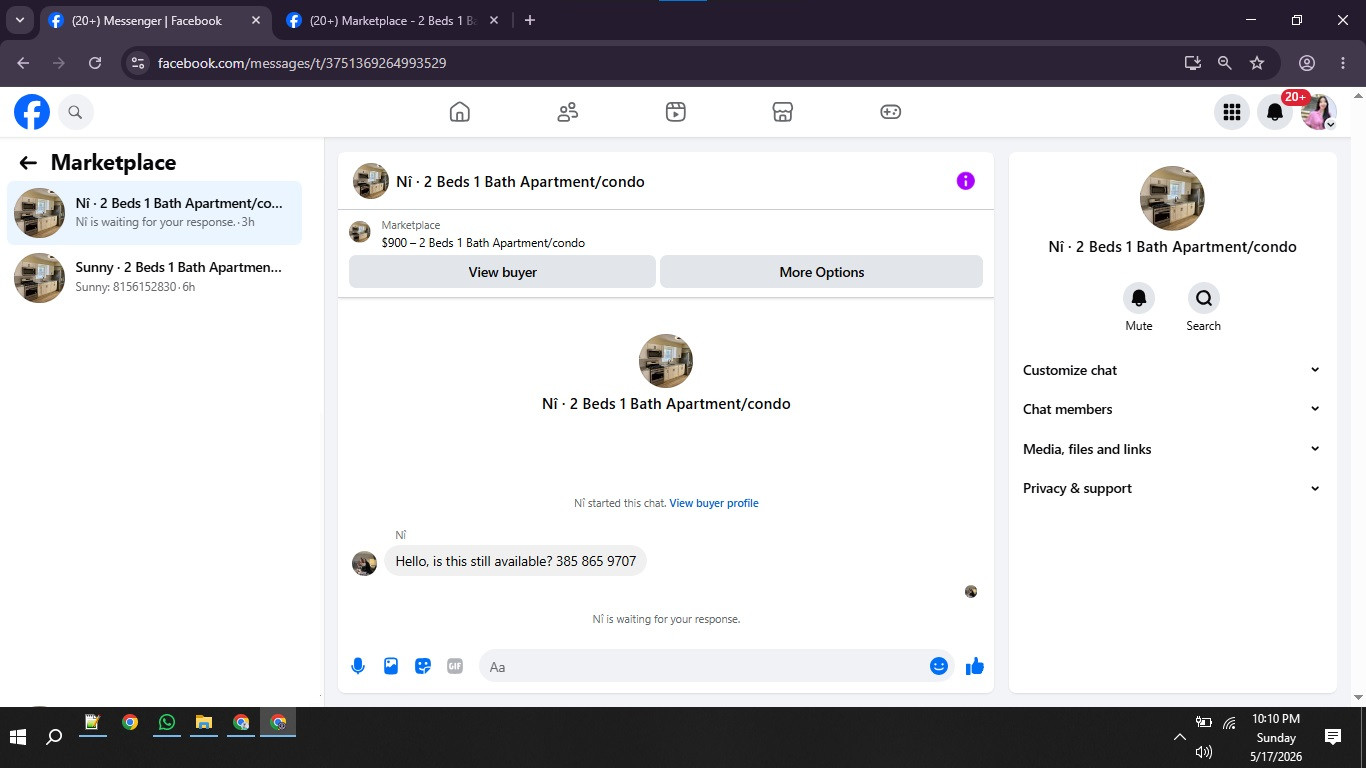Choose a sticker with the sticker icon
1366x768 pixels.
pyautogui.click(x=423, y=666)
